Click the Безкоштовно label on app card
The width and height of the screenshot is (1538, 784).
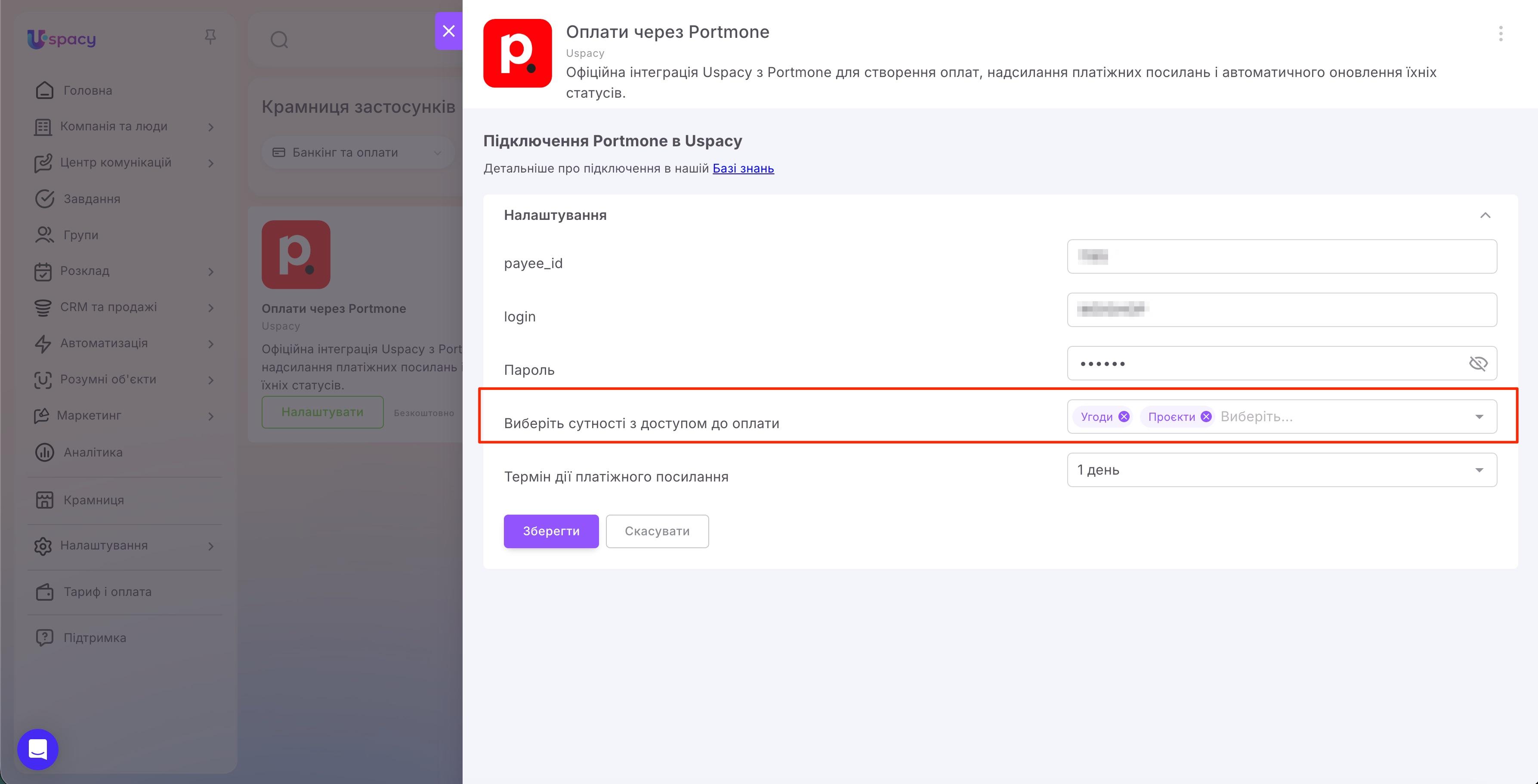click(x=424, y=413)
